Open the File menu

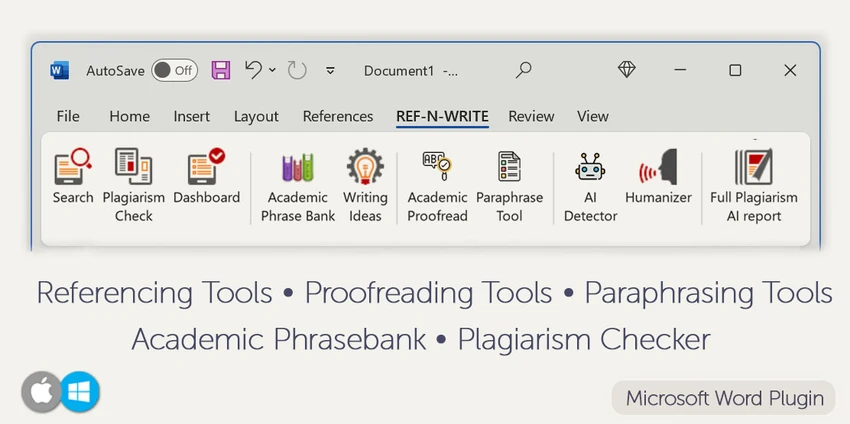tap(68, 117)
